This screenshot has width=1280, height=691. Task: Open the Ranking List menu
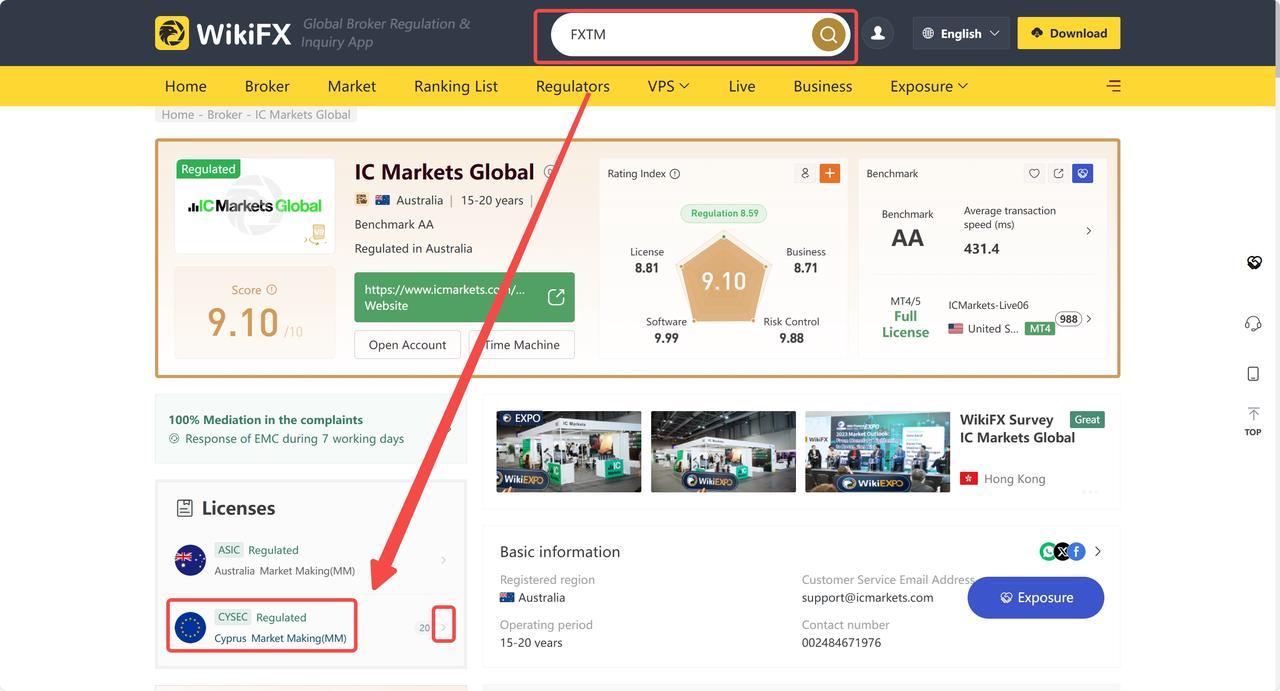[x=456, y=86]
